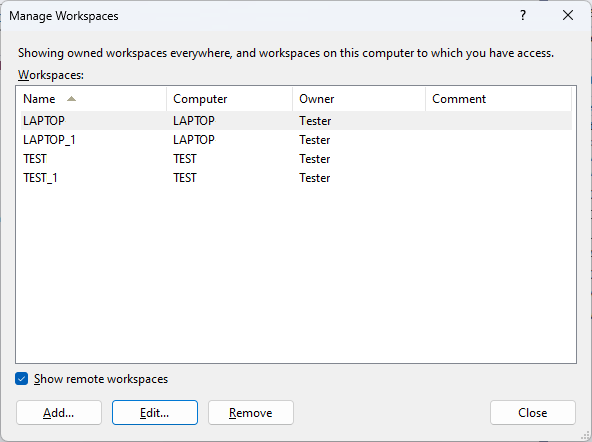Click Computer cell LAPTOP in LAPTOP_1 row
The image size is (592, 442).
point(194,140)
